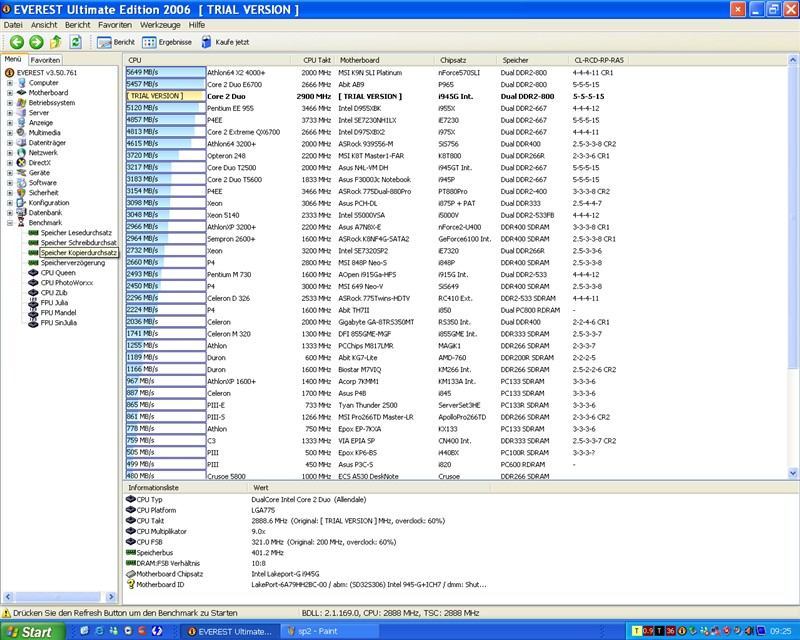Switch to the Favoriten sidebar tab
800x640 pixels.
point(45,60)
